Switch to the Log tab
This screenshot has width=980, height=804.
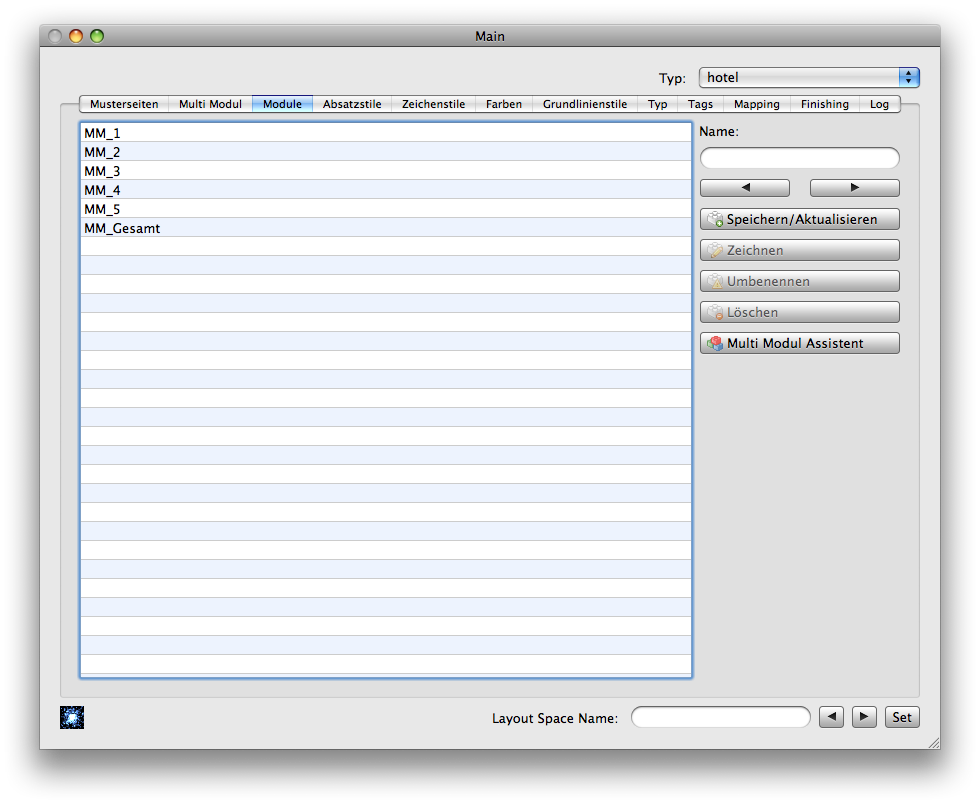[x=879, y=104]
